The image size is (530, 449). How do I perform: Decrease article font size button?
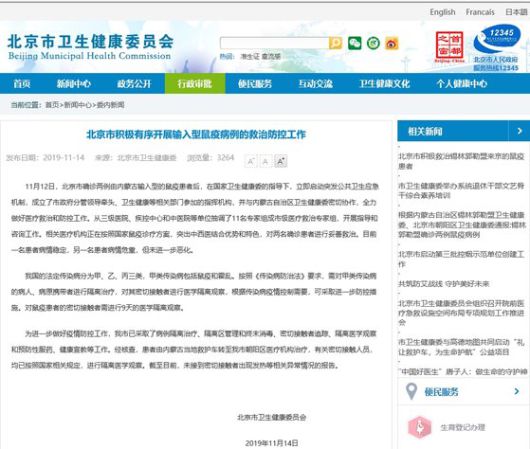coord(251,161)
